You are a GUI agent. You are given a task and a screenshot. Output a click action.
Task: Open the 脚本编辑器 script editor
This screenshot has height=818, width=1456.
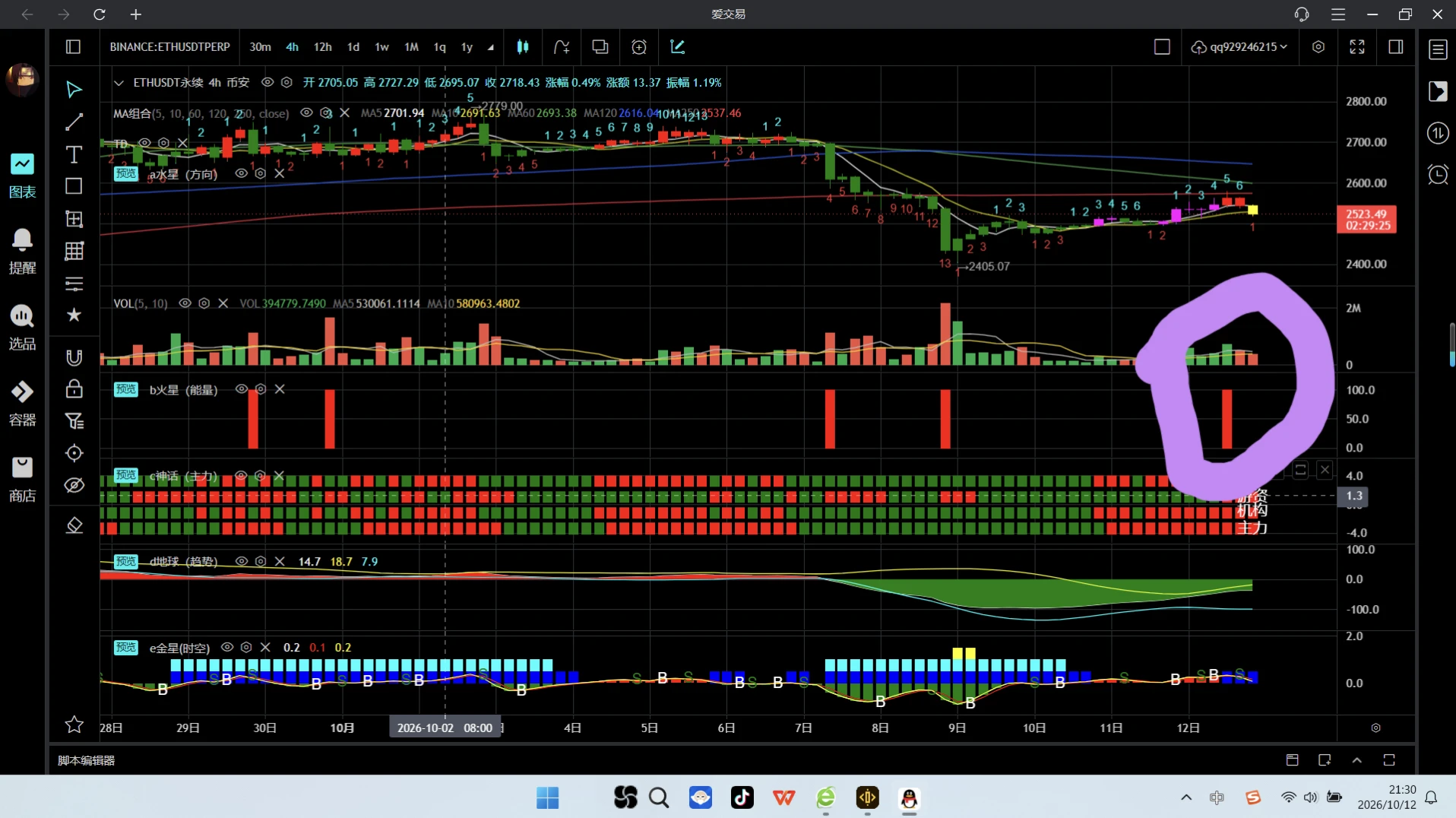[86, 760]
